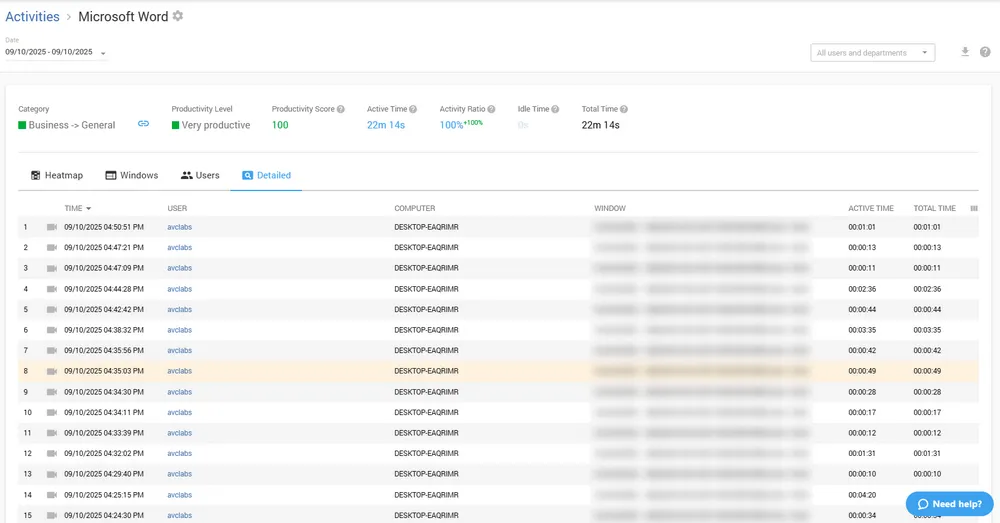Open avclabs user link in row 8
The width and height of the screenshot is (1000, 523).
(x=179, y=371)
